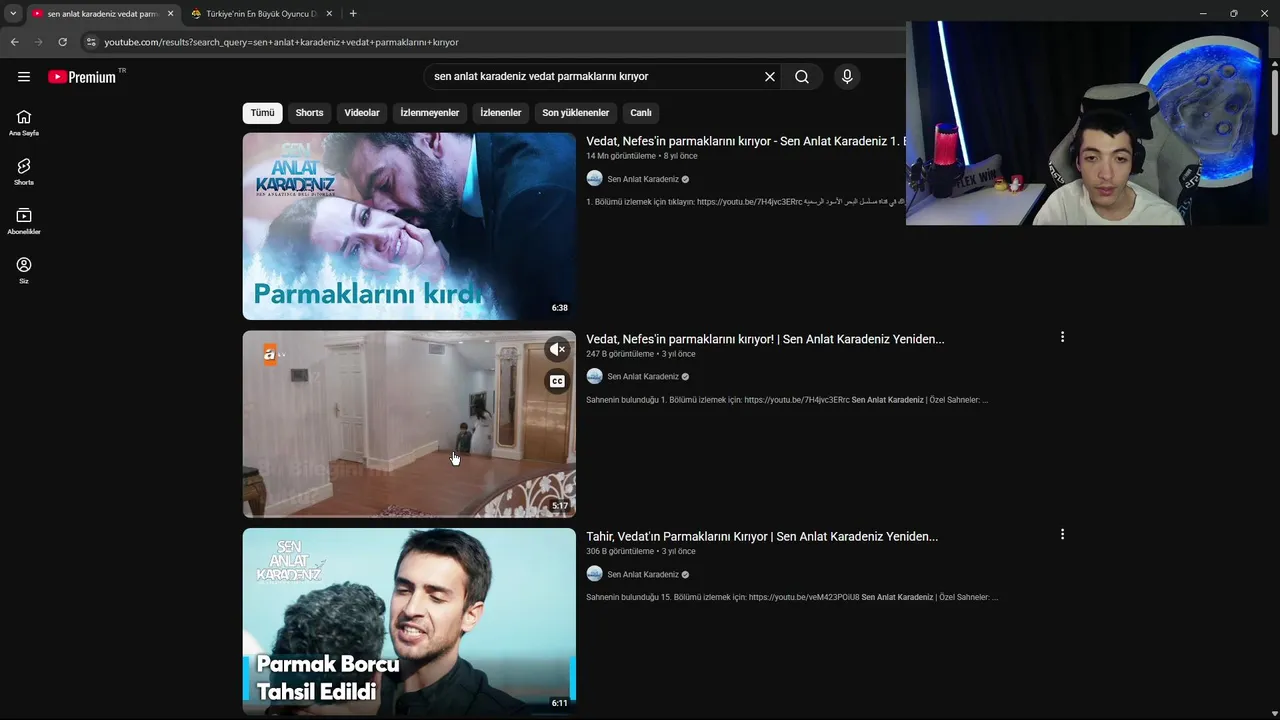Image resolution: width=1280 pixels, height=720 pixels.
Task: Open the playing preview thumbnail 5:17
Action: click(x=409, y=424)
